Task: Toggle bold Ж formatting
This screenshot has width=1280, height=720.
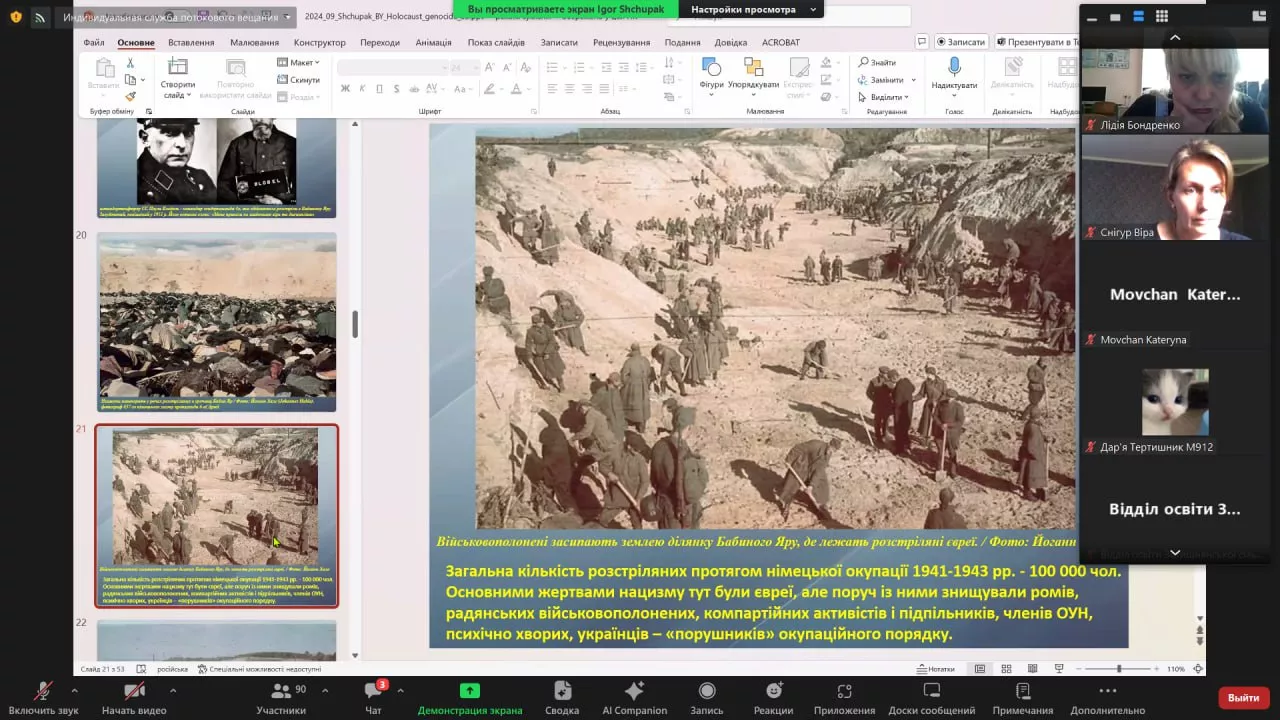Action: tap(345, 89)
